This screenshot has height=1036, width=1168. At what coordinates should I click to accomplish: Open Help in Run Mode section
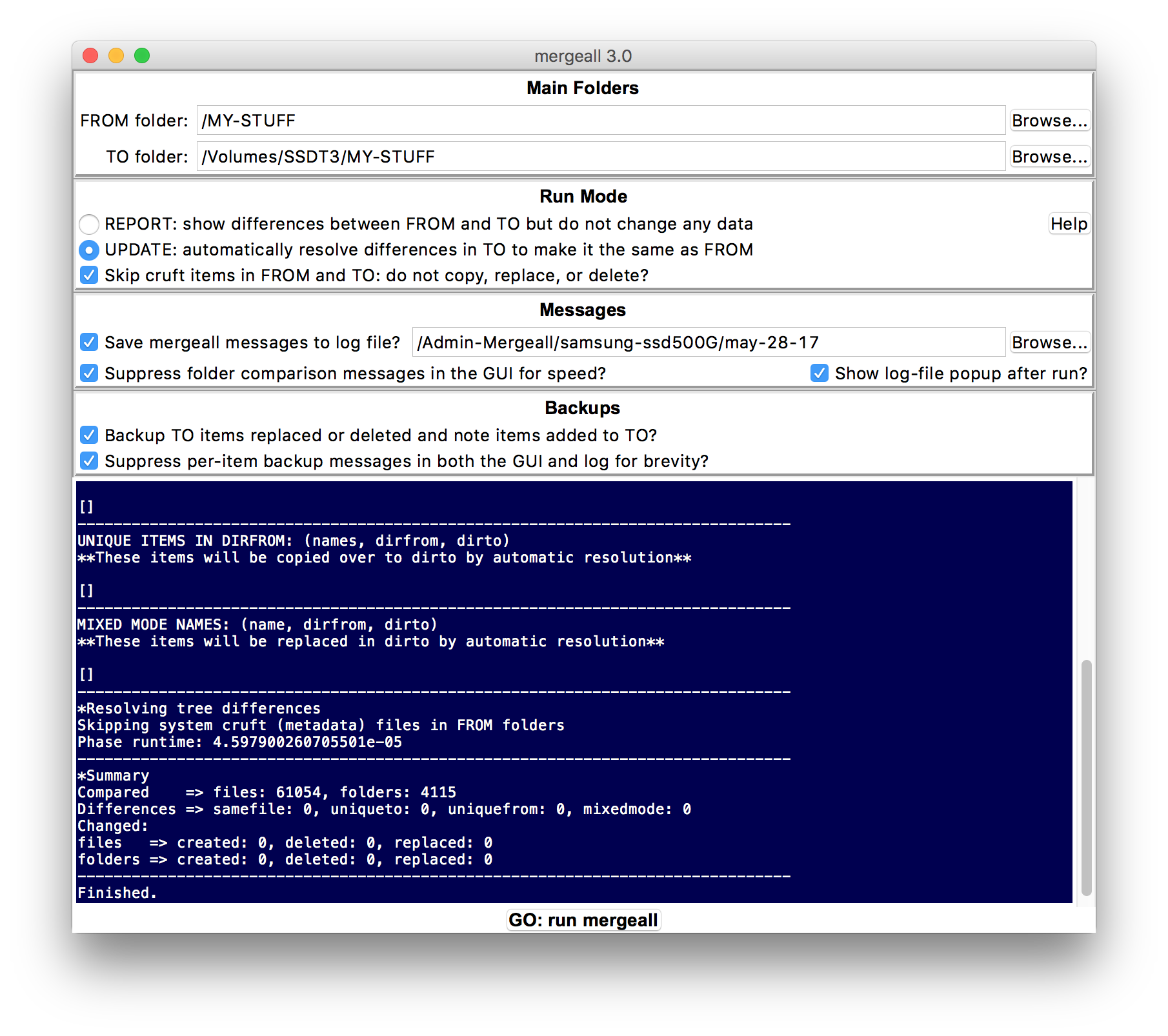(1069, 224)
